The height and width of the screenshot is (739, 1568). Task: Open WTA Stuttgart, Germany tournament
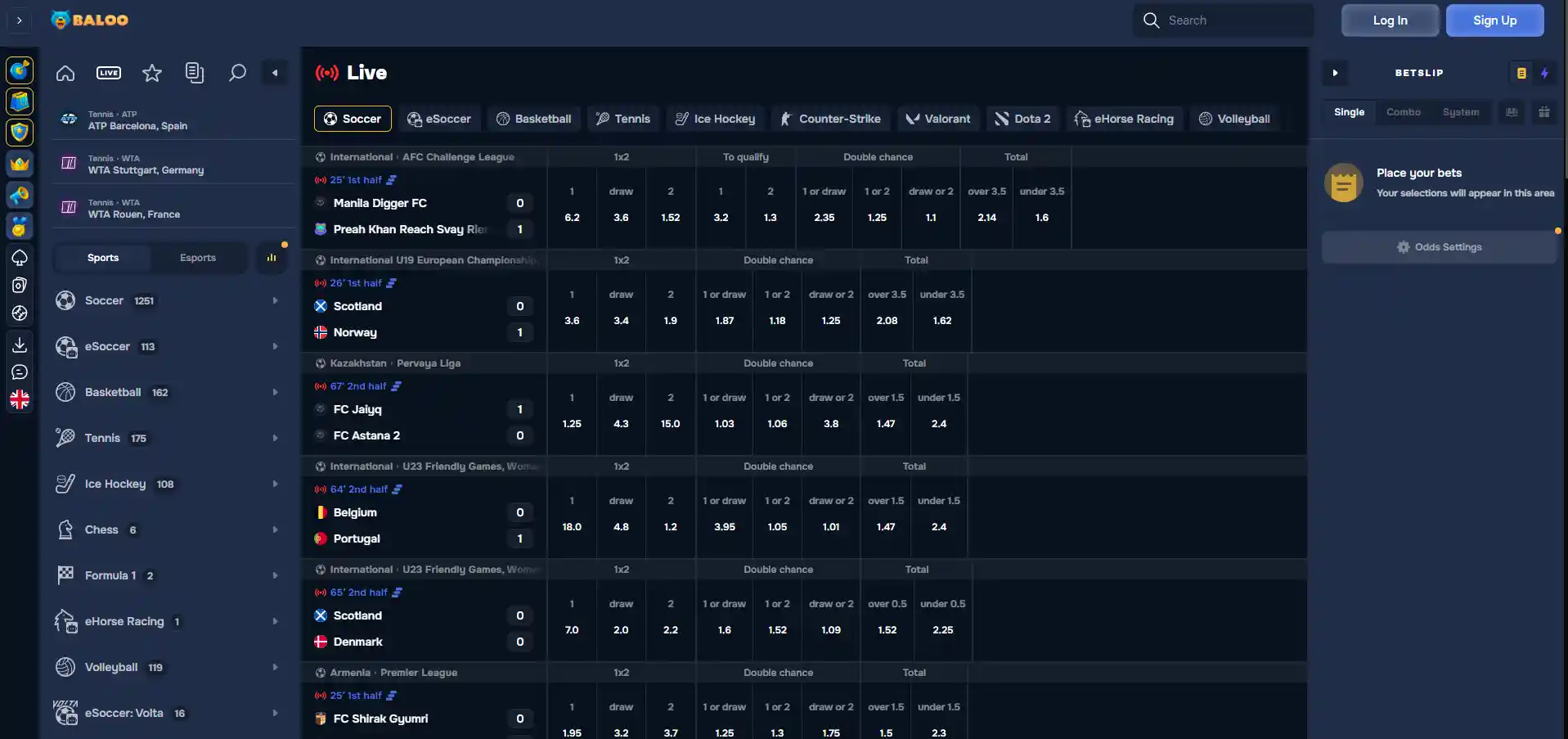pyautogui.click(x=173, y=164)
